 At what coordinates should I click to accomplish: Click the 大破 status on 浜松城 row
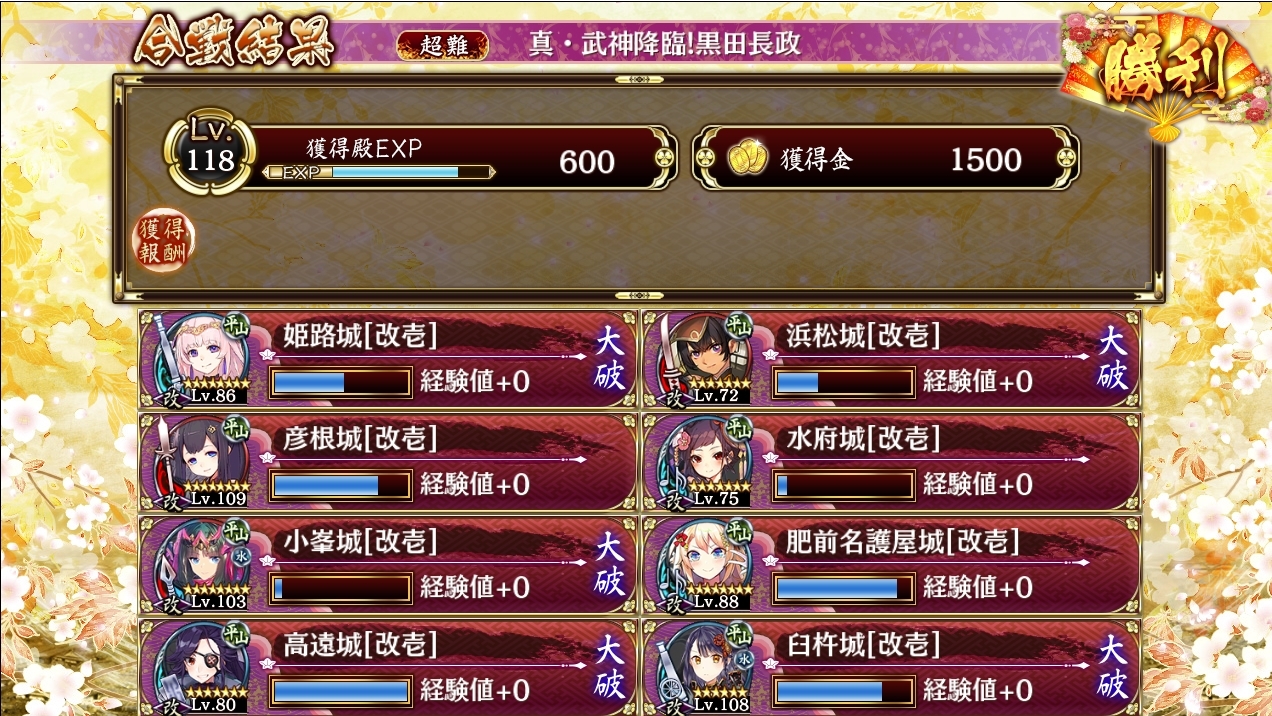click(x=1112, y=358)
